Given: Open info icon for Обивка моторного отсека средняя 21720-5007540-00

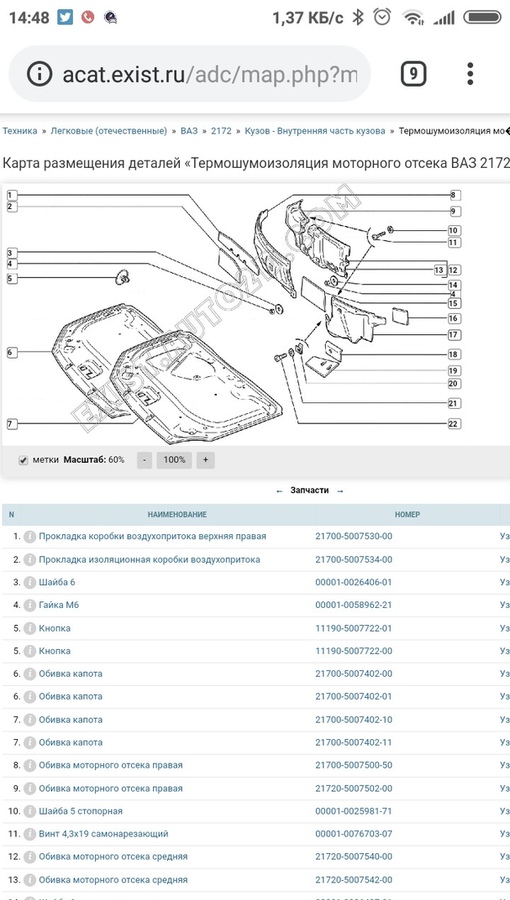Looking at the screenshot, I should [x=30, y=857].
